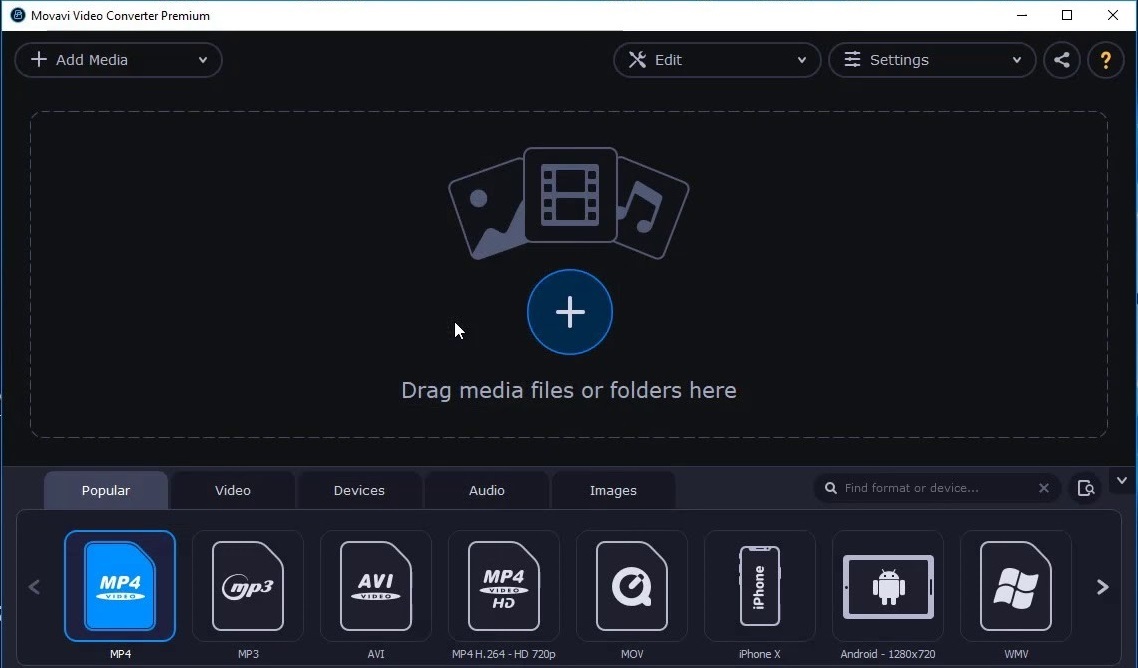Click the blue plus circle to add files
The image size is (1138, 668).
click(x=570, y=312)
